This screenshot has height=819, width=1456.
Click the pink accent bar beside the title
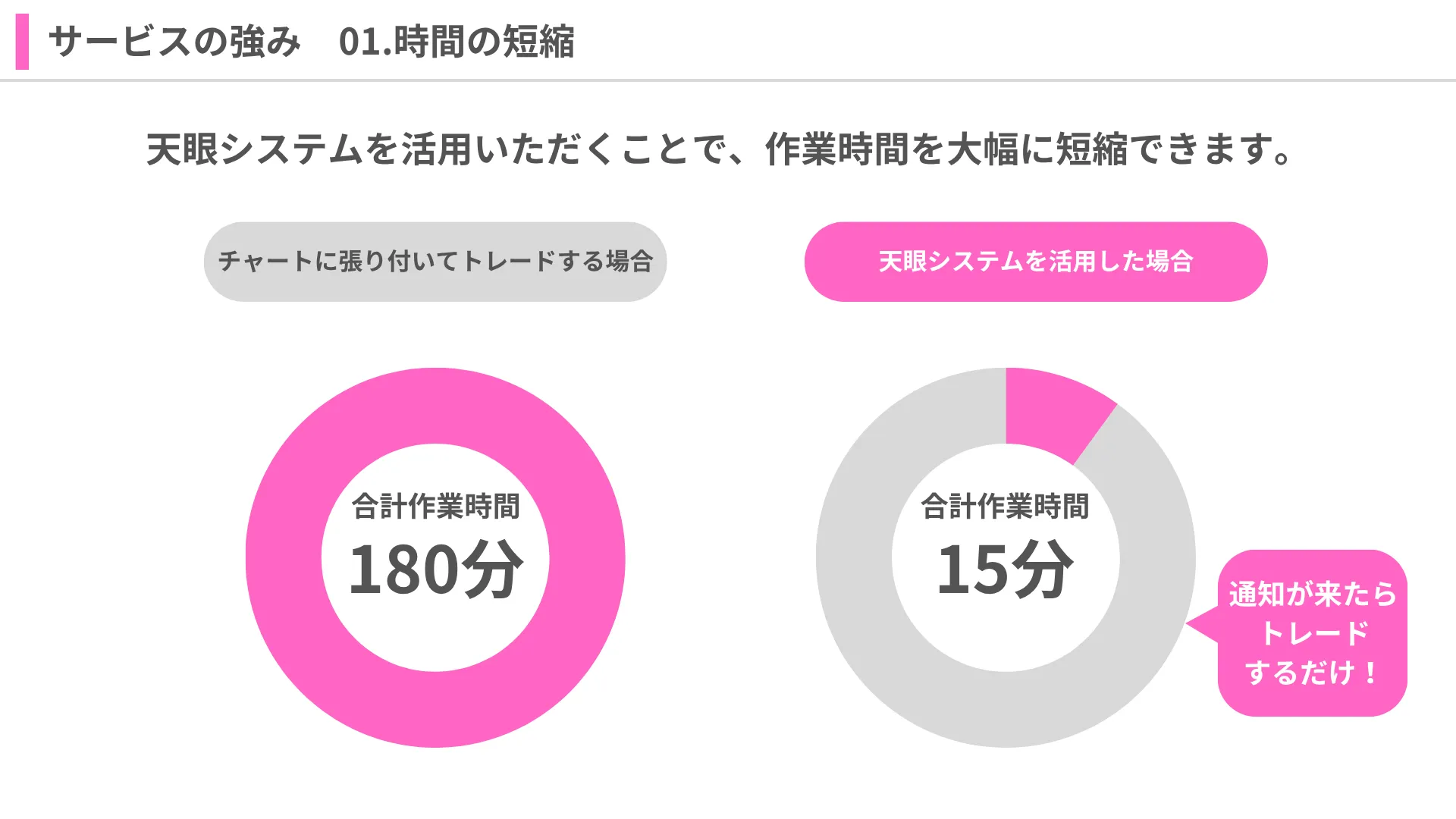point(22,42)
